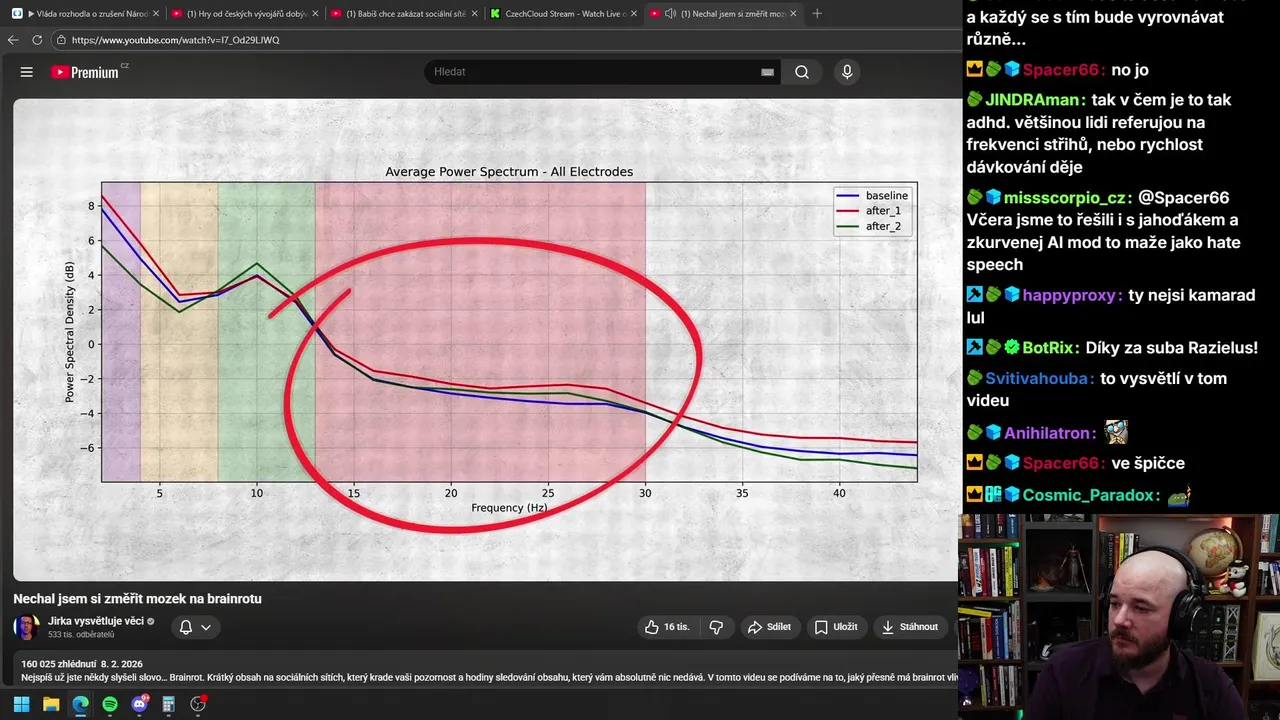Open the YouTube hamburger guide menu

[x=27, y=72]
